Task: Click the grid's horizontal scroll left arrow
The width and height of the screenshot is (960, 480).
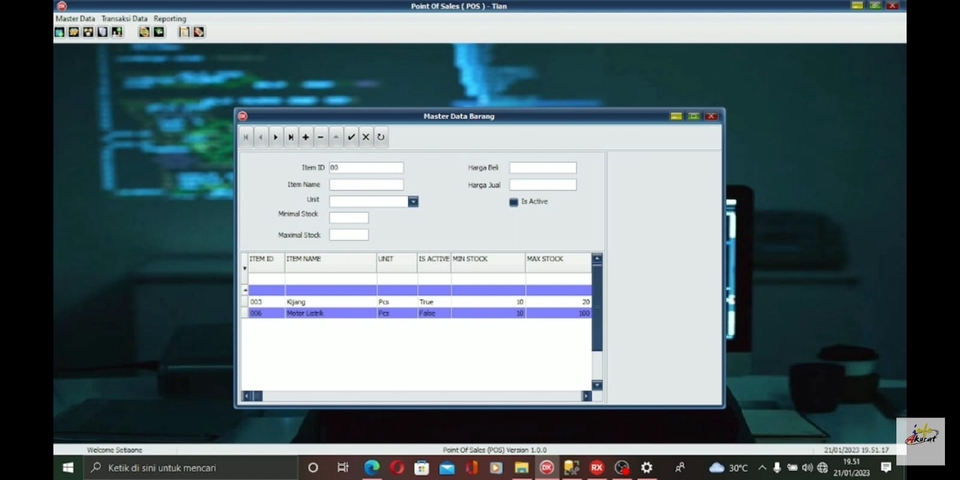Action: (x=247, y=396)
